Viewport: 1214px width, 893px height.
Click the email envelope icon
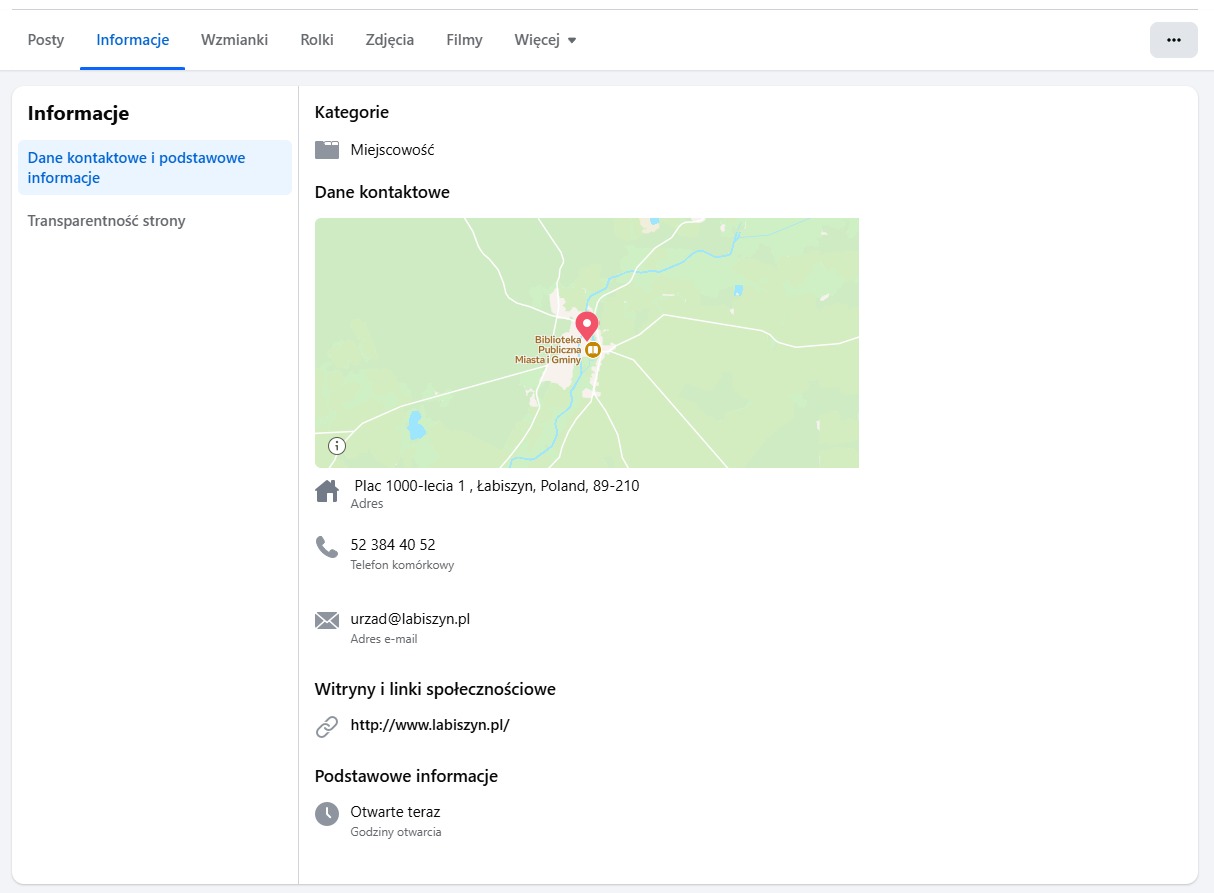(327, 621)
